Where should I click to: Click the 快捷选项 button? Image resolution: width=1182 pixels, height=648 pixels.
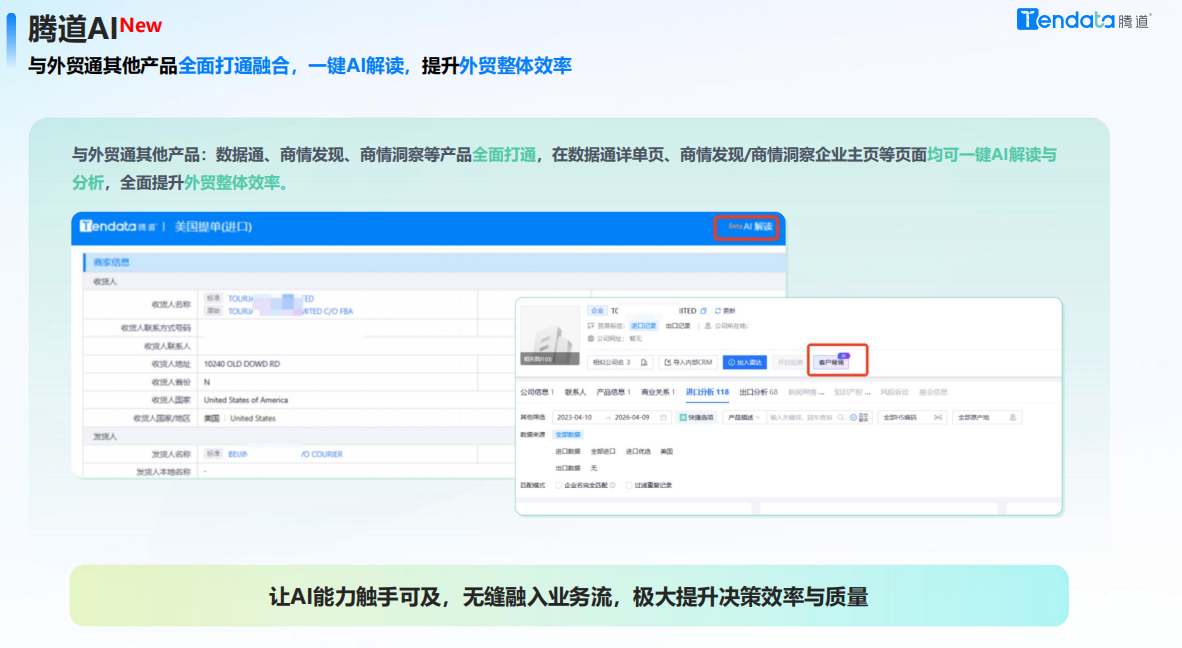697,417
